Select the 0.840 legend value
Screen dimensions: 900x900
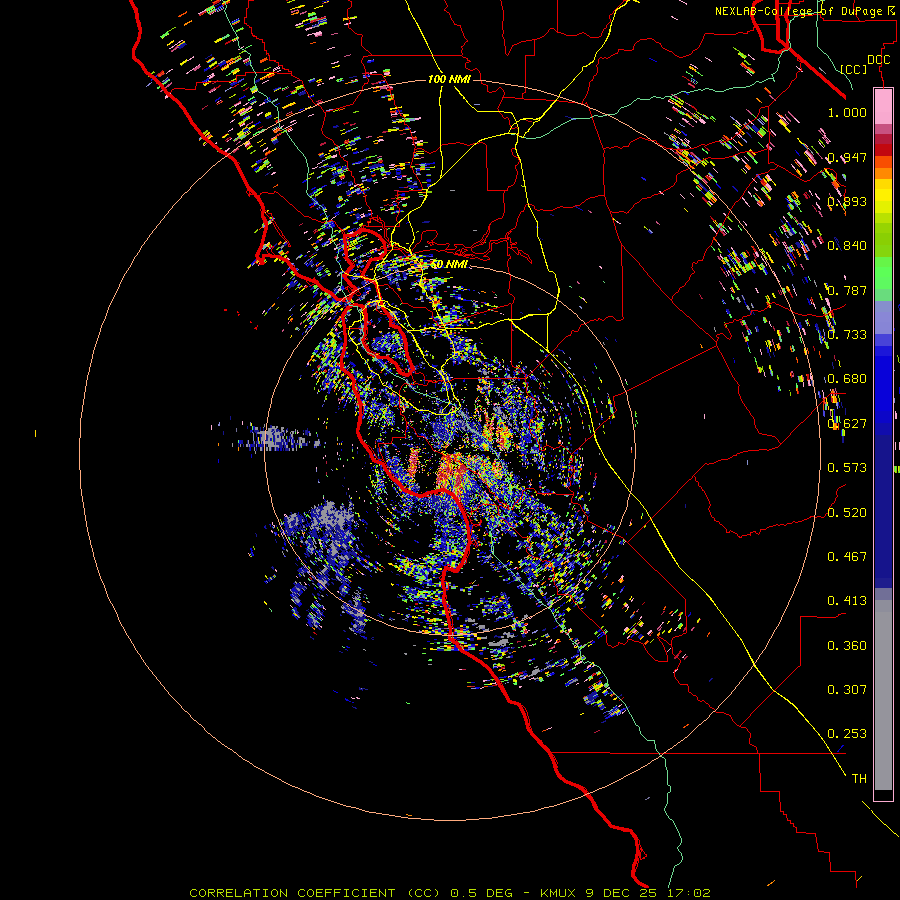[847, 246]
